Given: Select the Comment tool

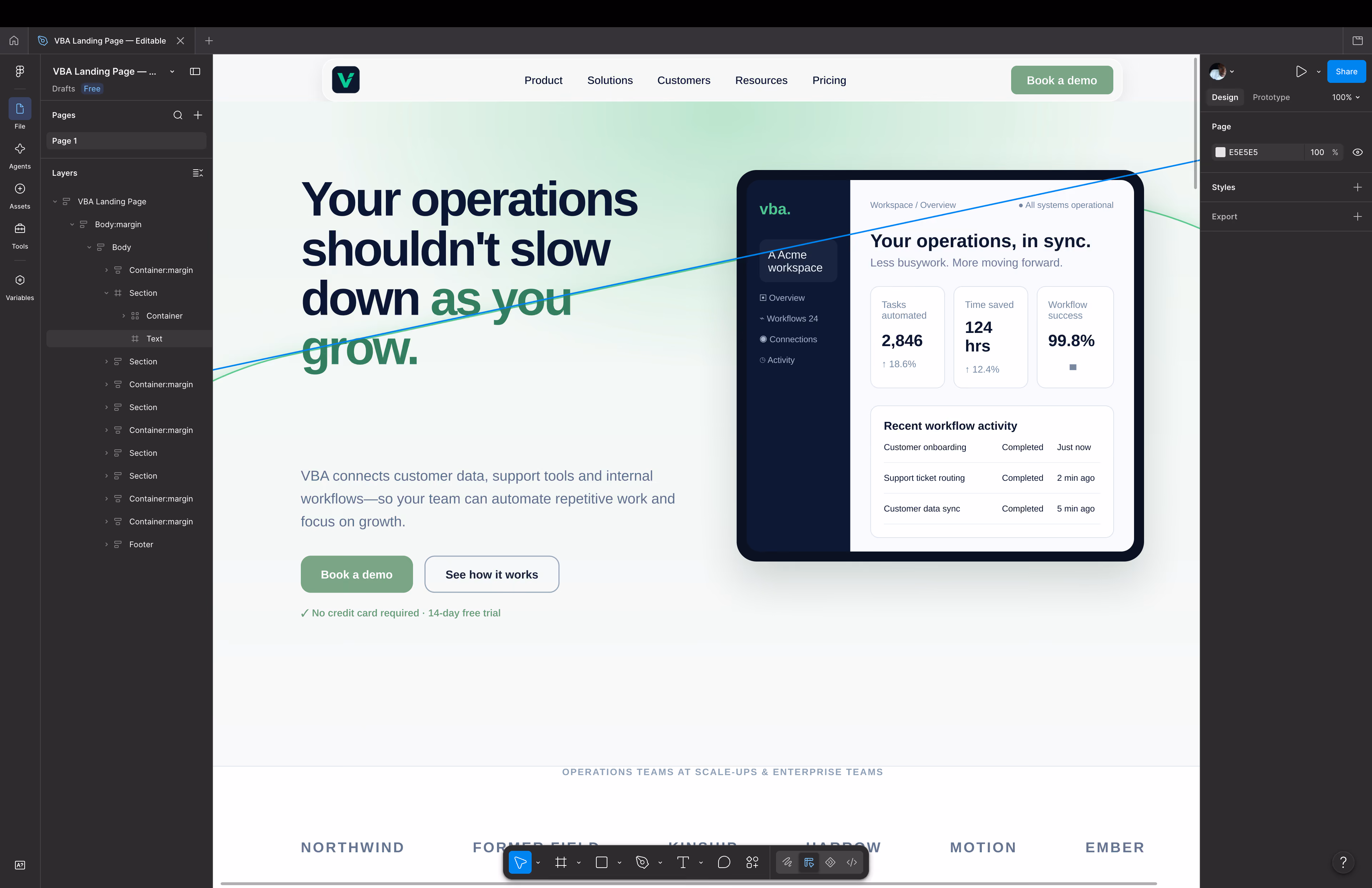Looking at the screenshot, I should [x=724, y=863].
